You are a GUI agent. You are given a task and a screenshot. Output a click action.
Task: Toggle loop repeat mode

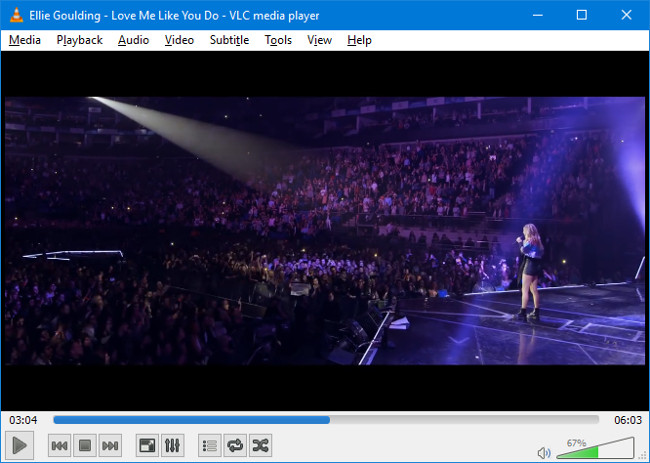pos(235,445)
